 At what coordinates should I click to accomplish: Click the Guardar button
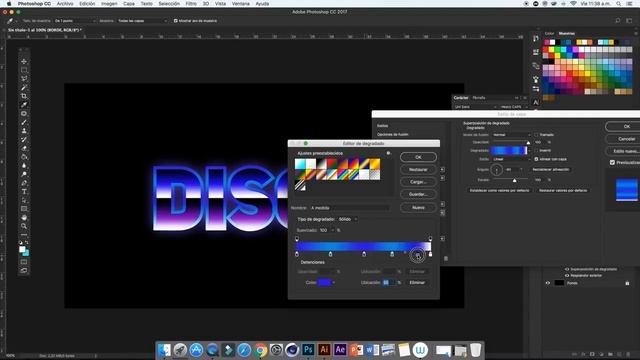[x=418, y=194]
